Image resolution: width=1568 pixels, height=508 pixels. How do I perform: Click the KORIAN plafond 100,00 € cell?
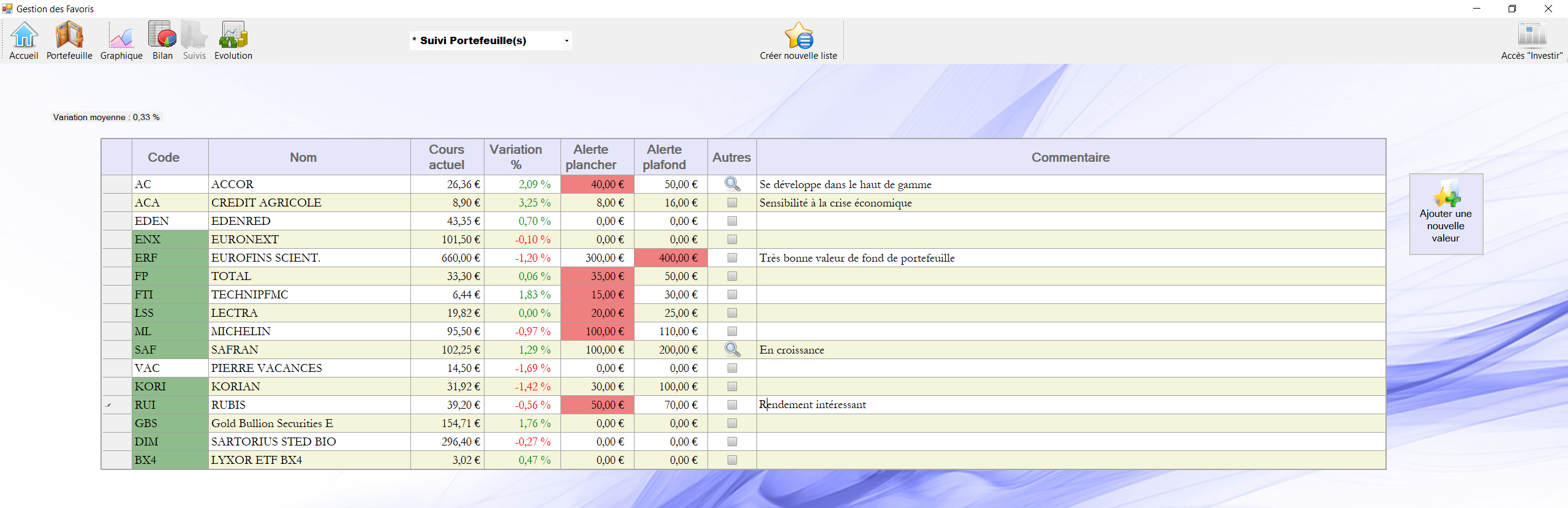click(x=671, y=387)
